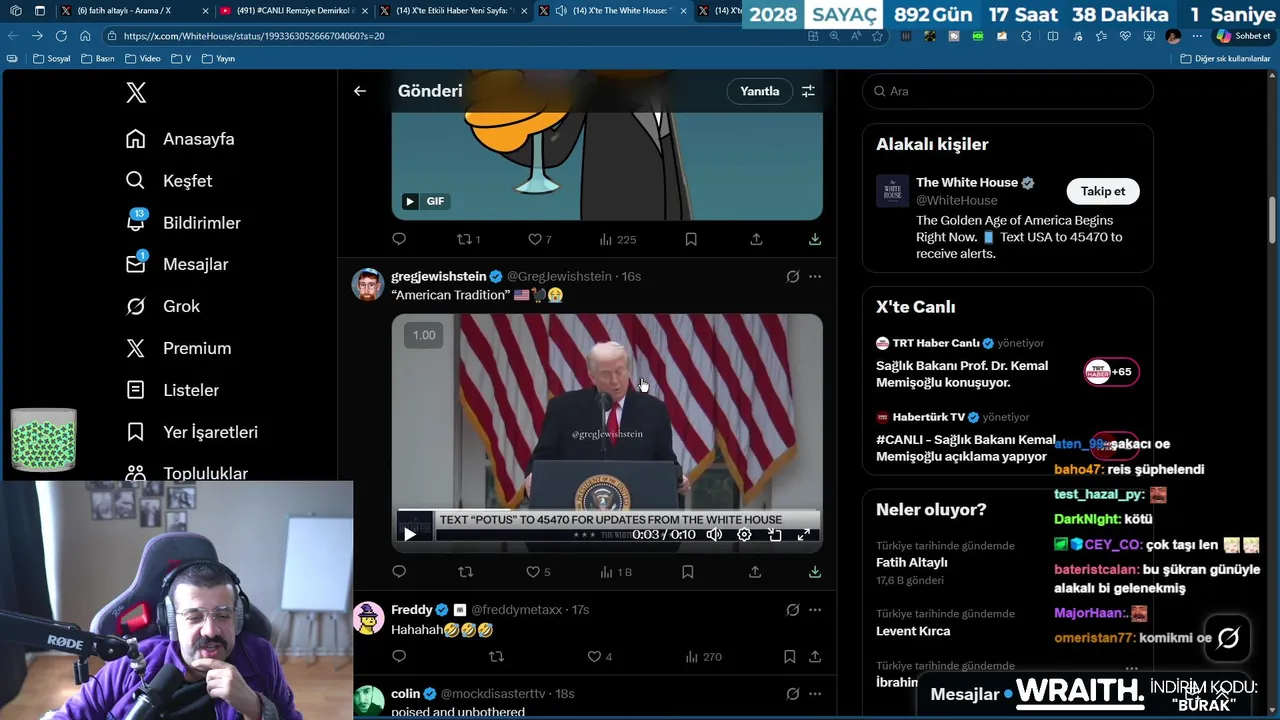Click Grok explain icon on gregjewishstein post
Image resolution: width=1280 pixels, height=720 pixels.
pos(793,276)
